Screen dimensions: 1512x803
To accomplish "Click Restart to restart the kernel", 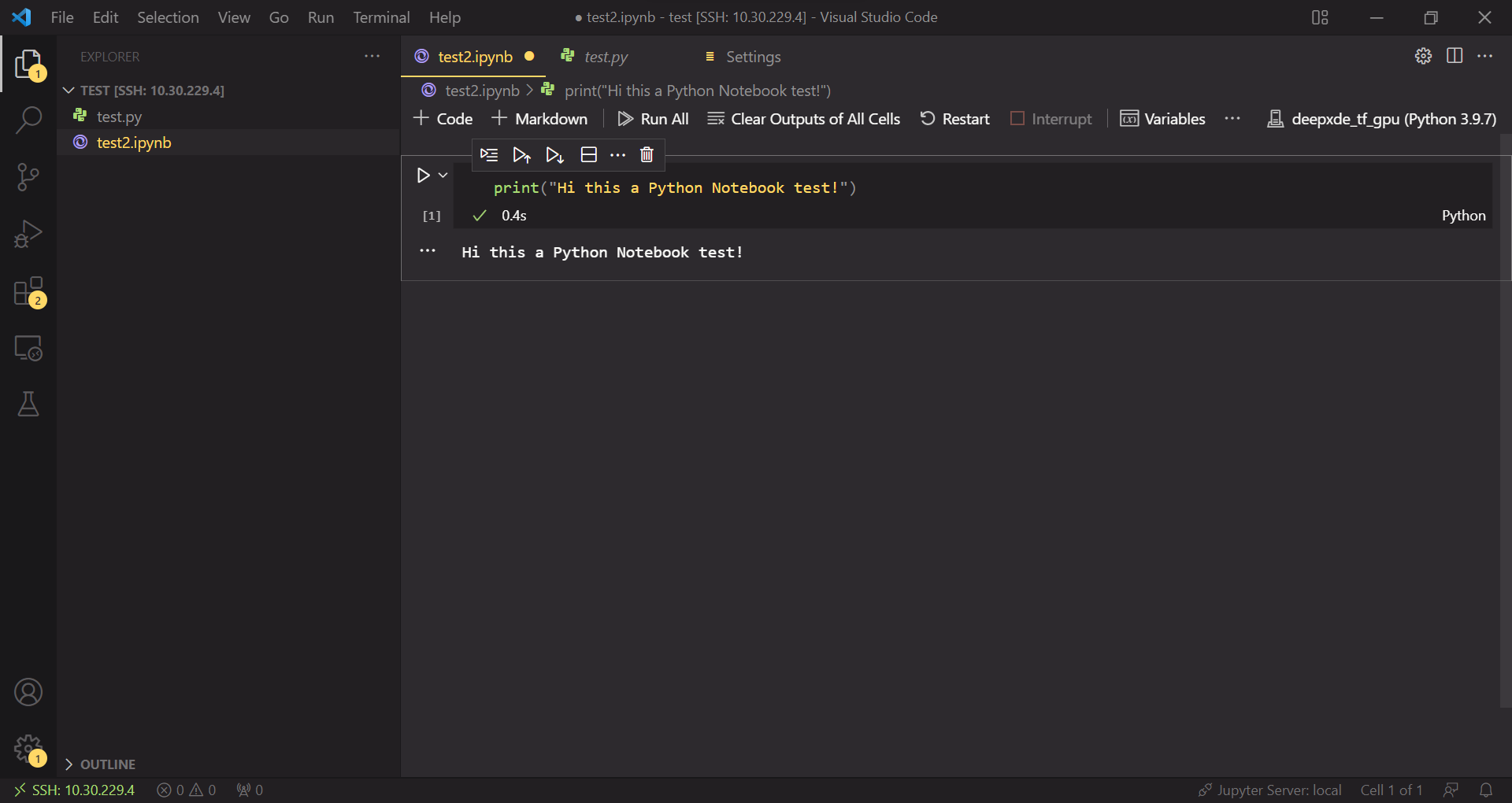I will (x=954, y=119).
